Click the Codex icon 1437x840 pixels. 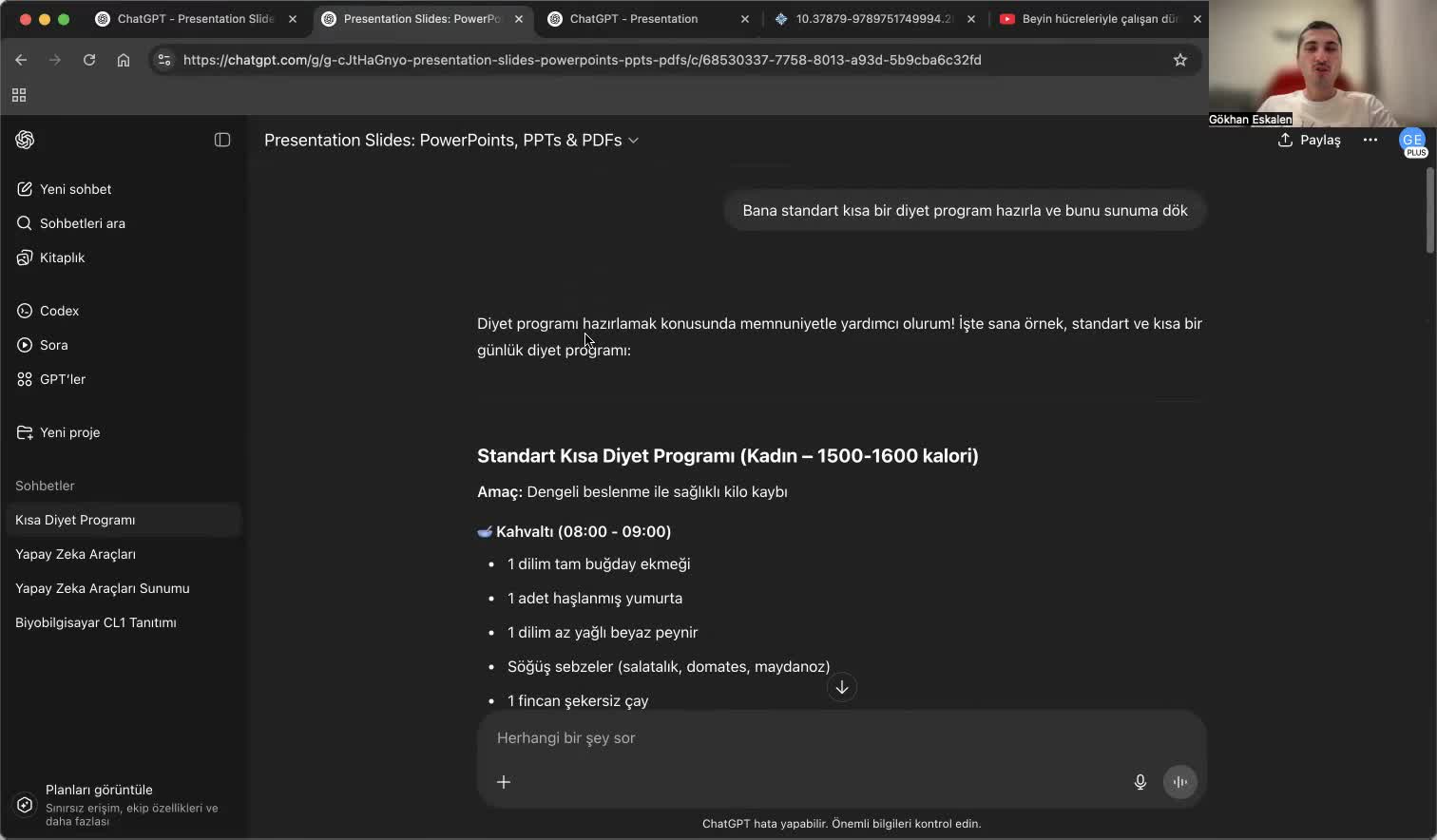click(25, 311)
